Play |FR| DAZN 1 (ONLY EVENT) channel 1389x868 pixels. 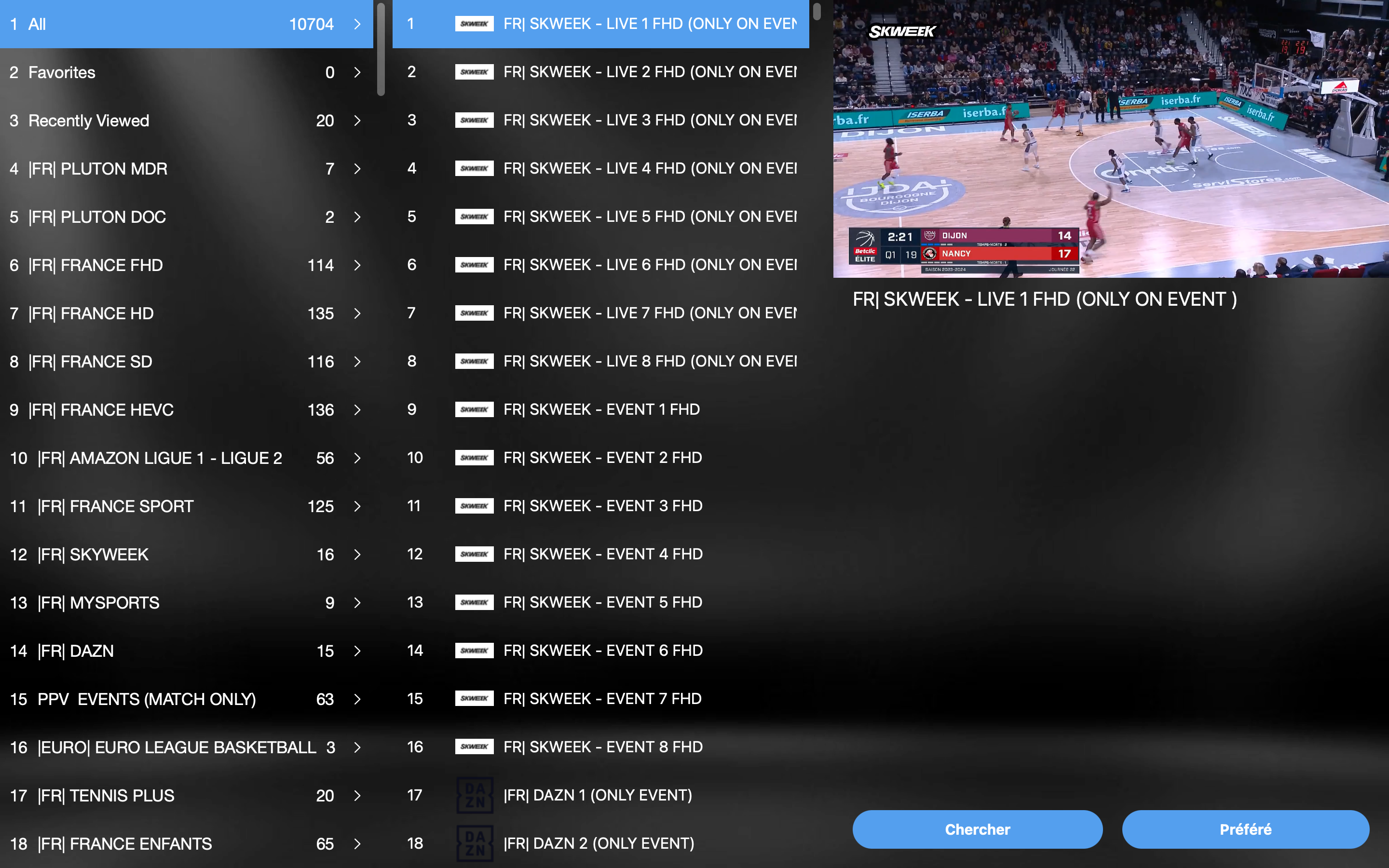pyautogui.click(x=601, y=795)
